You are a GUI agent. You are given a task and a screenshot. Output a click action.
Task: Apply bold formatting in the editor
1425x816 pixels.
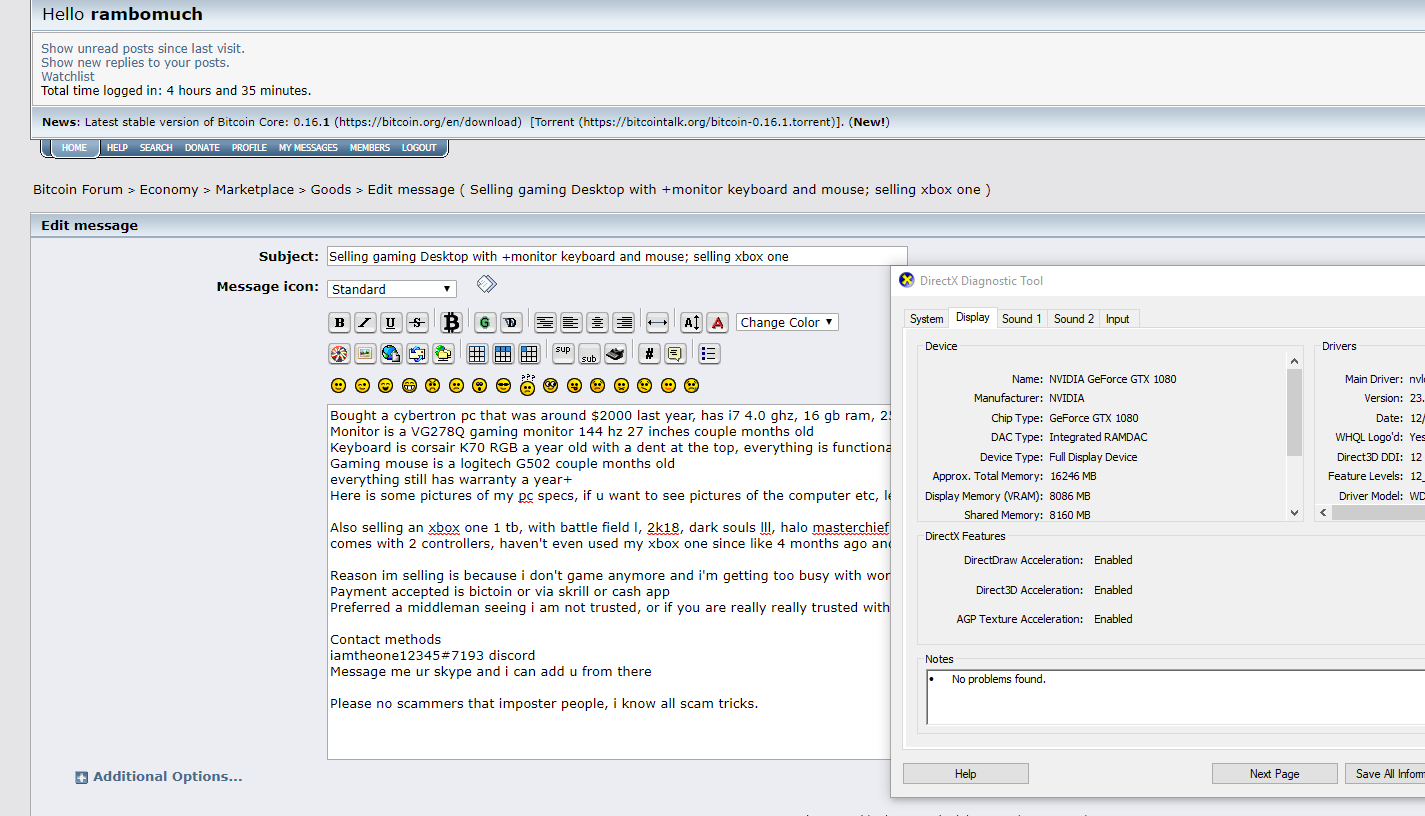[x=339, y=322]
